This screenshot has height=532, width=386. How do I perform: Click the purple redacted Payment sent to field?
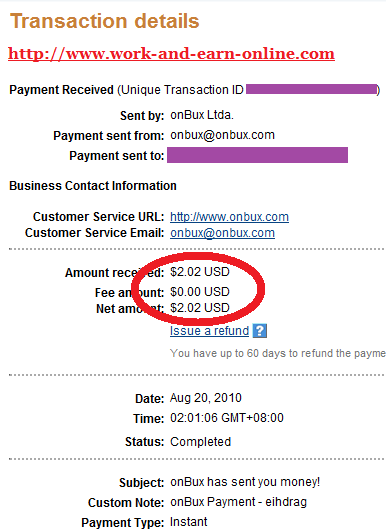(257, 155)
